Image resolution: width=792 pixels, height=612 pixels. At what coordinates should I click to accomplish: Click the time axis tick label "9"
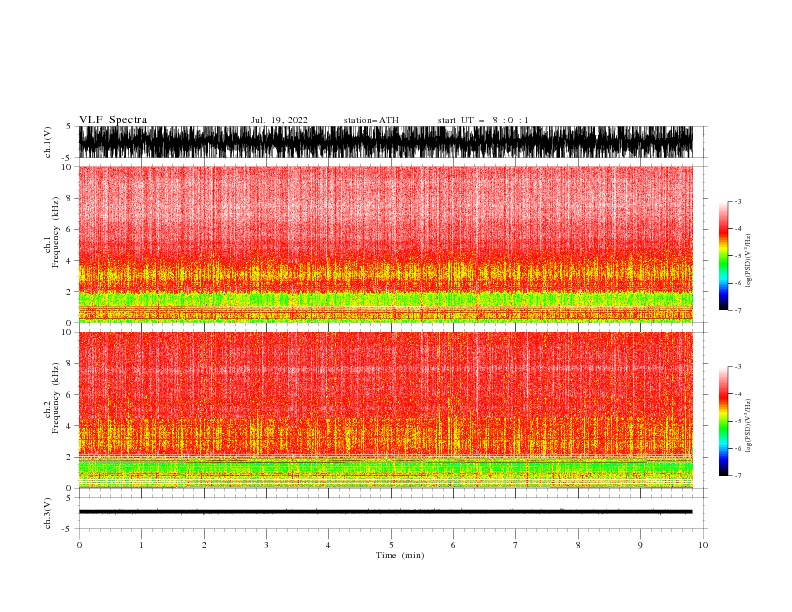point(640,545)
